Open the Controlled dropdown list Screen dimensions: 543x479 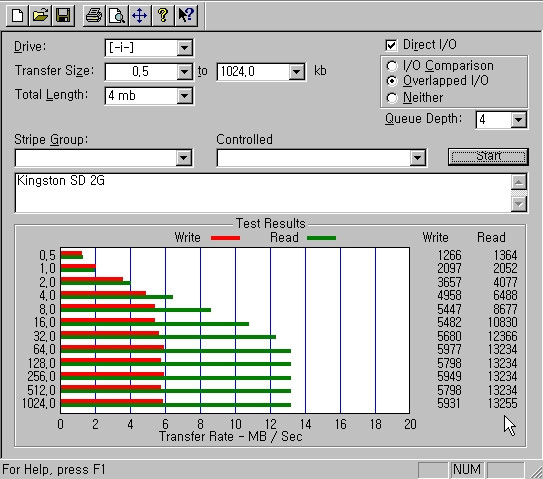(418, 158)
